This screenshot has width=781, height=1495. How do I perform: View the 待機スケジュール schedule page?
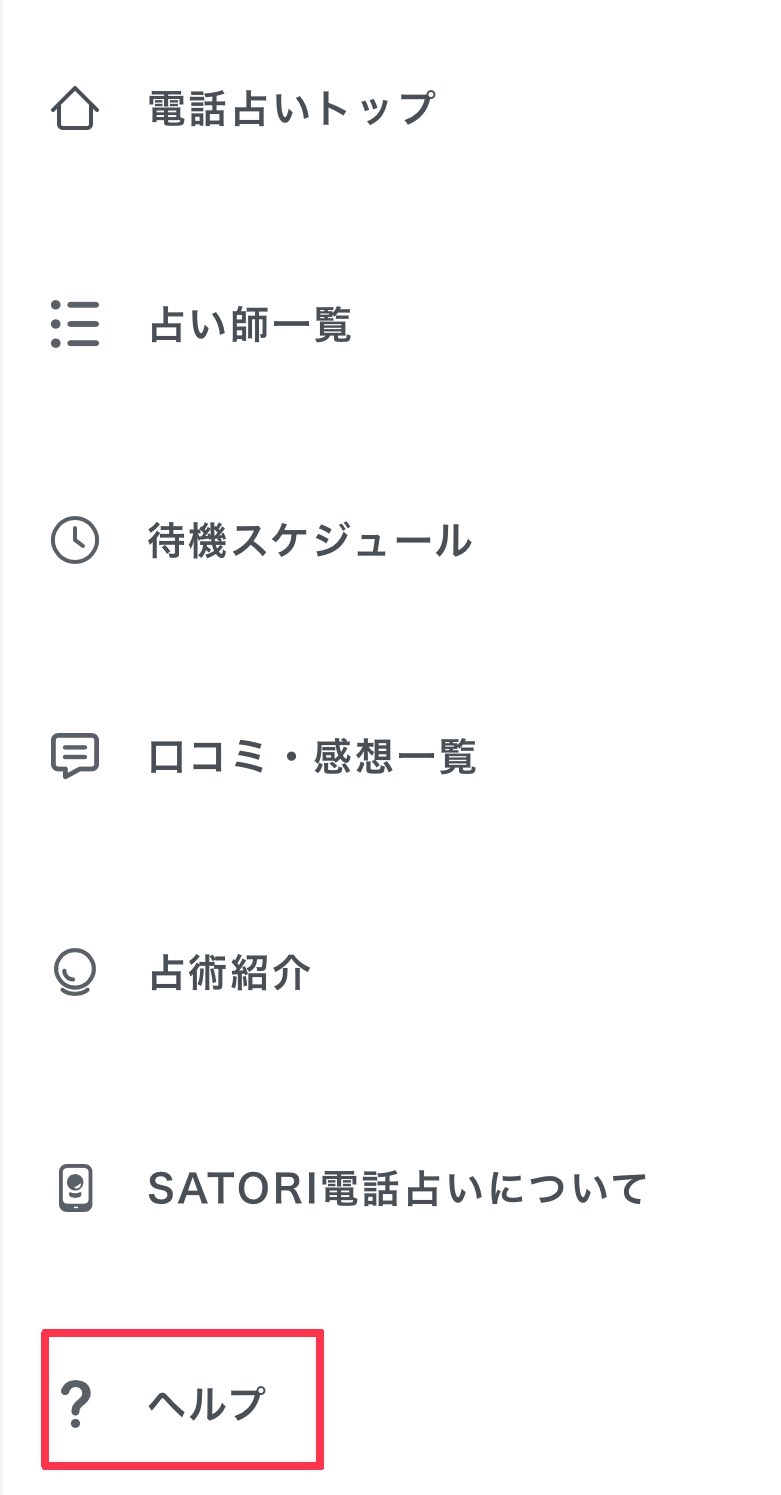pos(310,541)
